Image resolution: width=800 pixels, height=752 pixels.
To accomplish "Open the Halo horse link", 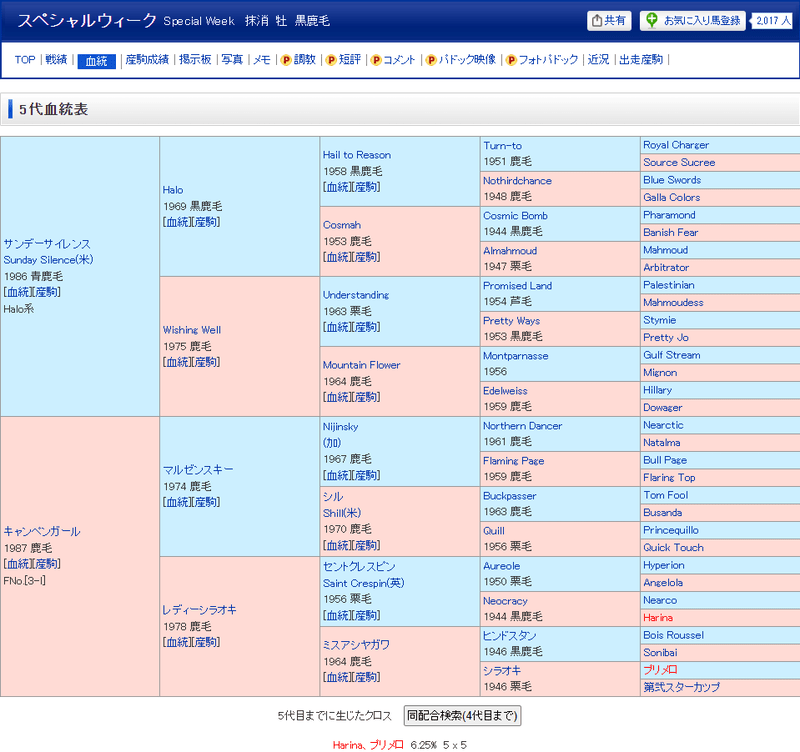I will pyautogui.click(x=173, y=190).
